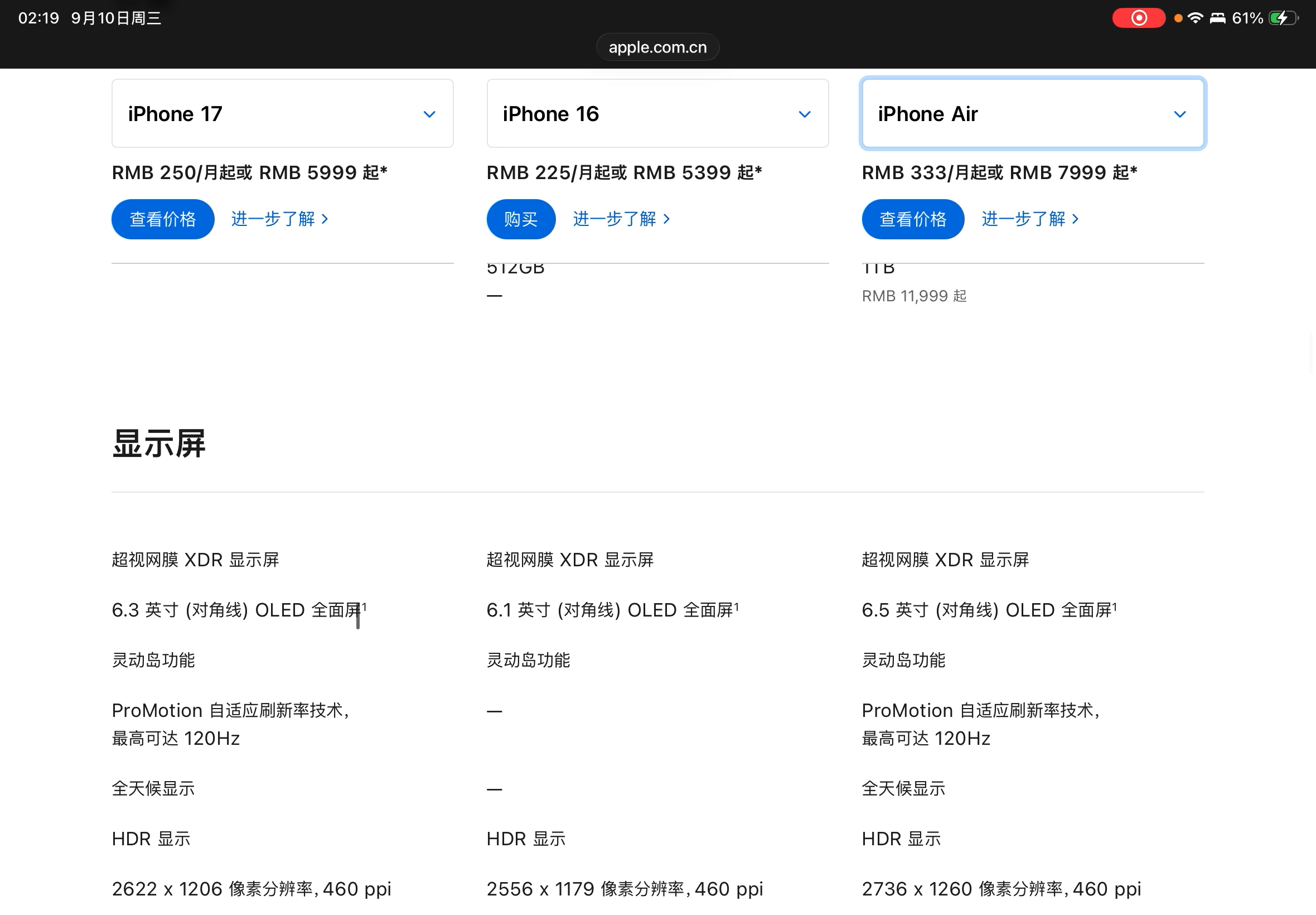Screen dimensions: 1316x915
Task: Select 6.3 英寸 OLED screen size text
Action: (x=239, y=610)
